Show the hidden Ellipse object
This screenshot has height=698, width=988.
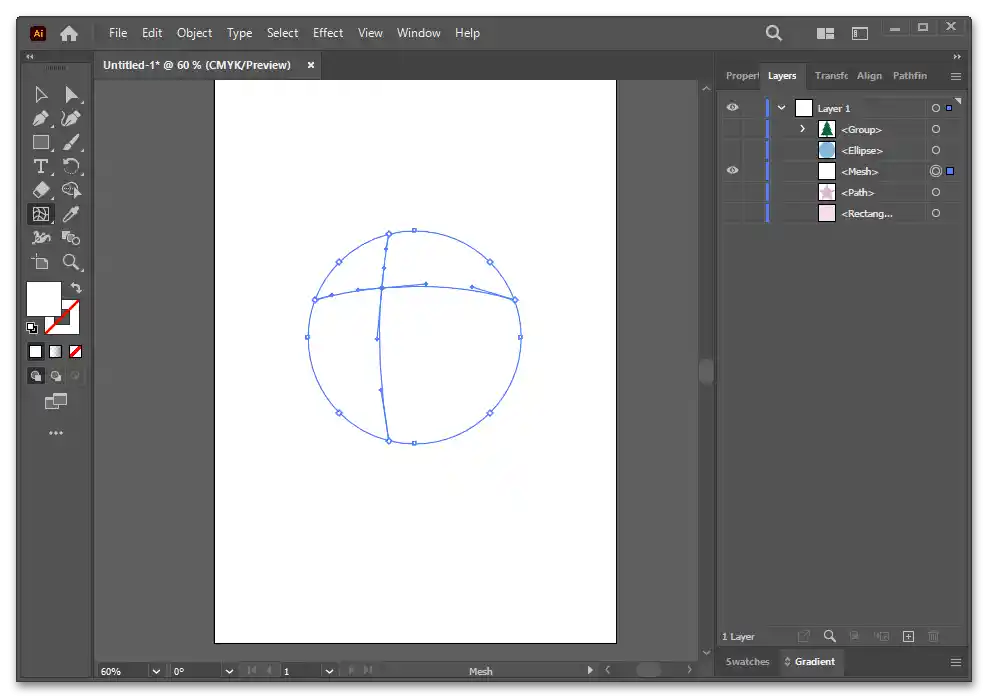click(x=733, y=150)
